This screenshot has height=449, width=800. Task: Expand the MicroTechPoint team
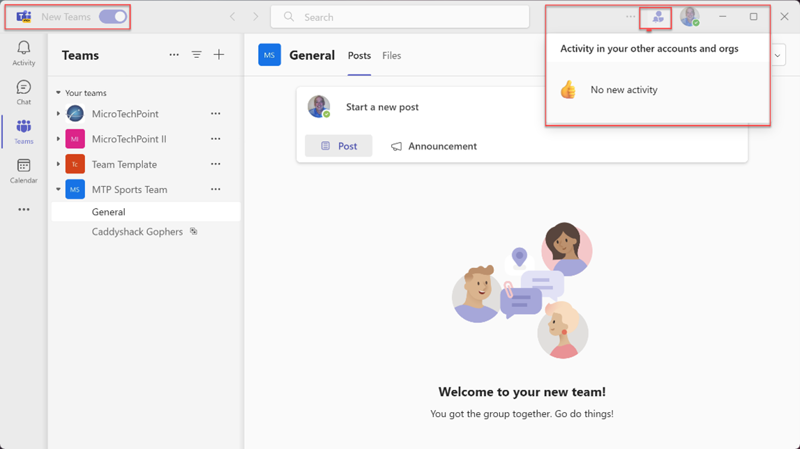pos(58,114)
